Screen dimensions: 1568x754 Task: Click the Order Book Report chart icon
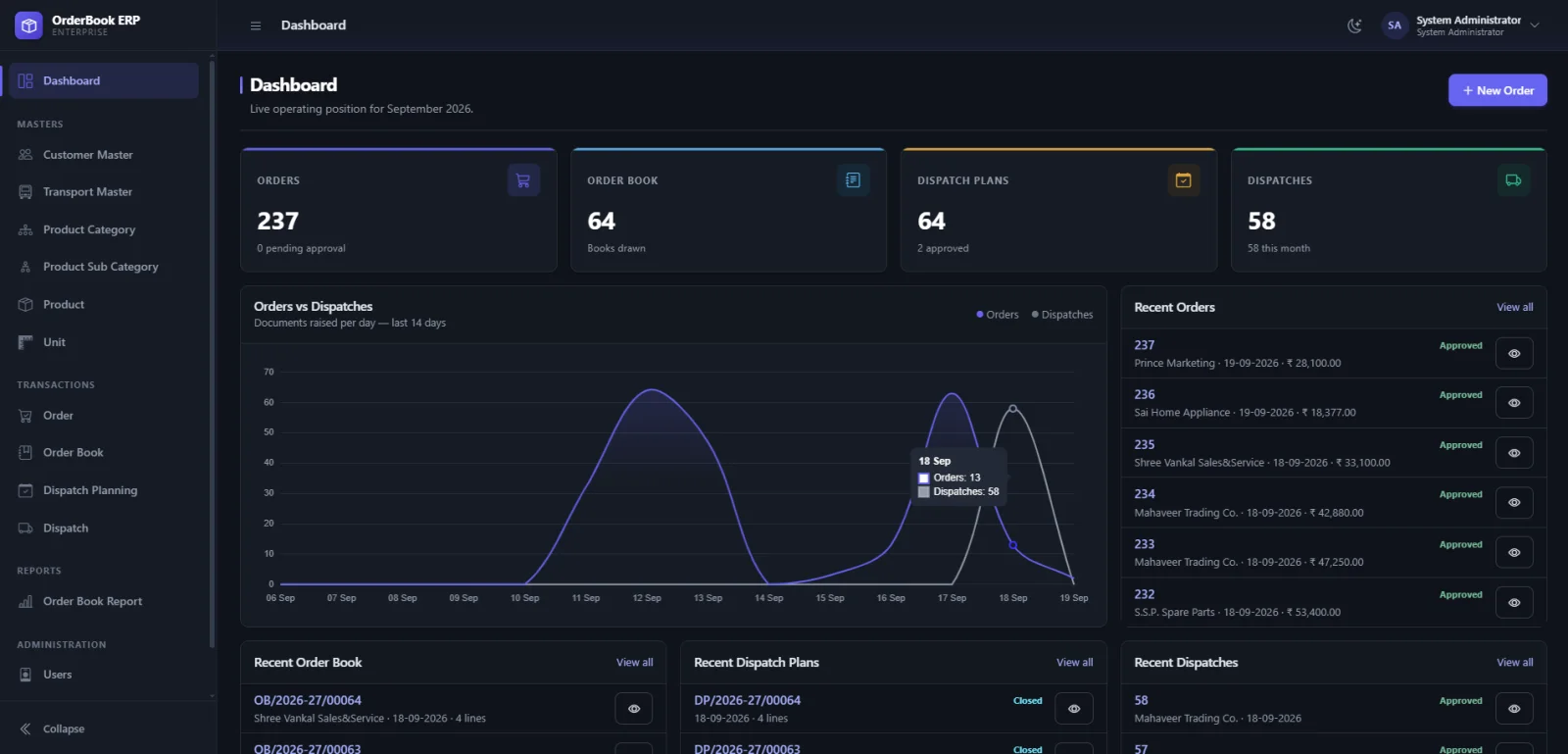tap(25, 602)
